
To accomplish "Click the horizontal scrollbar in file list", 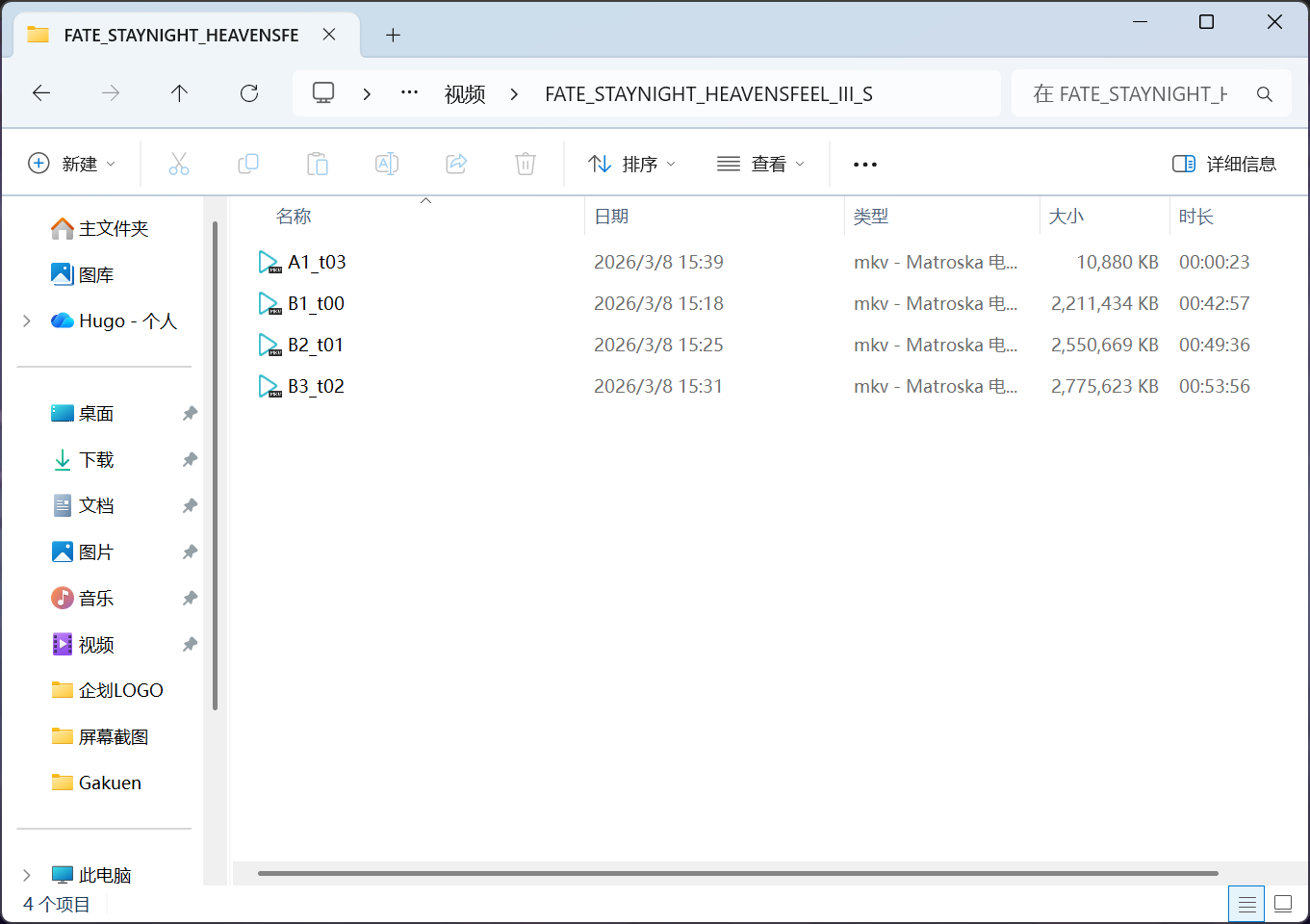I will pyautogui.click(x=738, y=873).
